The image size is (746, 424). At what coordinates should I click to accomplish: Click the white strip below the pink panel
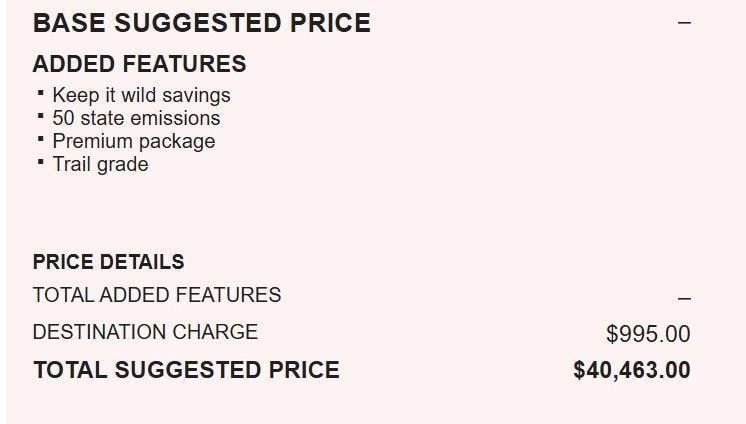tap(373, 420)
